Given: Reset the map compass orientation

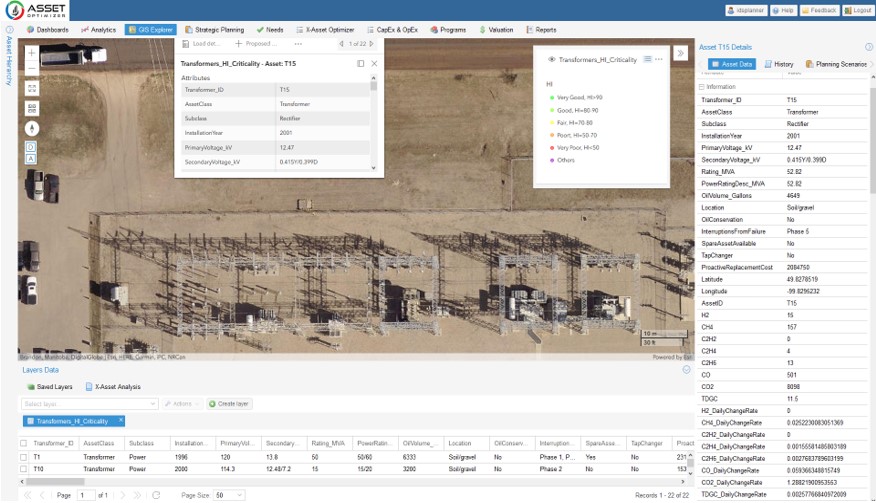Looking at the screenshot, I should click(32, 128).
